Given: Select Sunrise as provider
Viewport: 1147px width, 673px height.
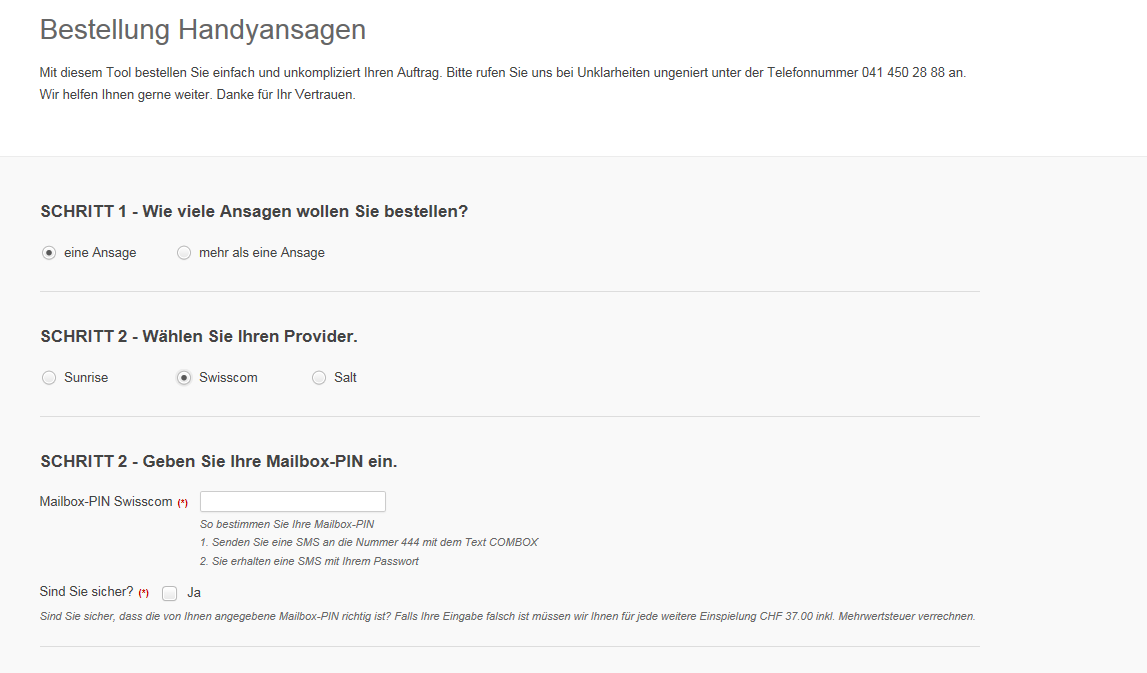Looking at the screenshot, I should [x=49, y=378].
